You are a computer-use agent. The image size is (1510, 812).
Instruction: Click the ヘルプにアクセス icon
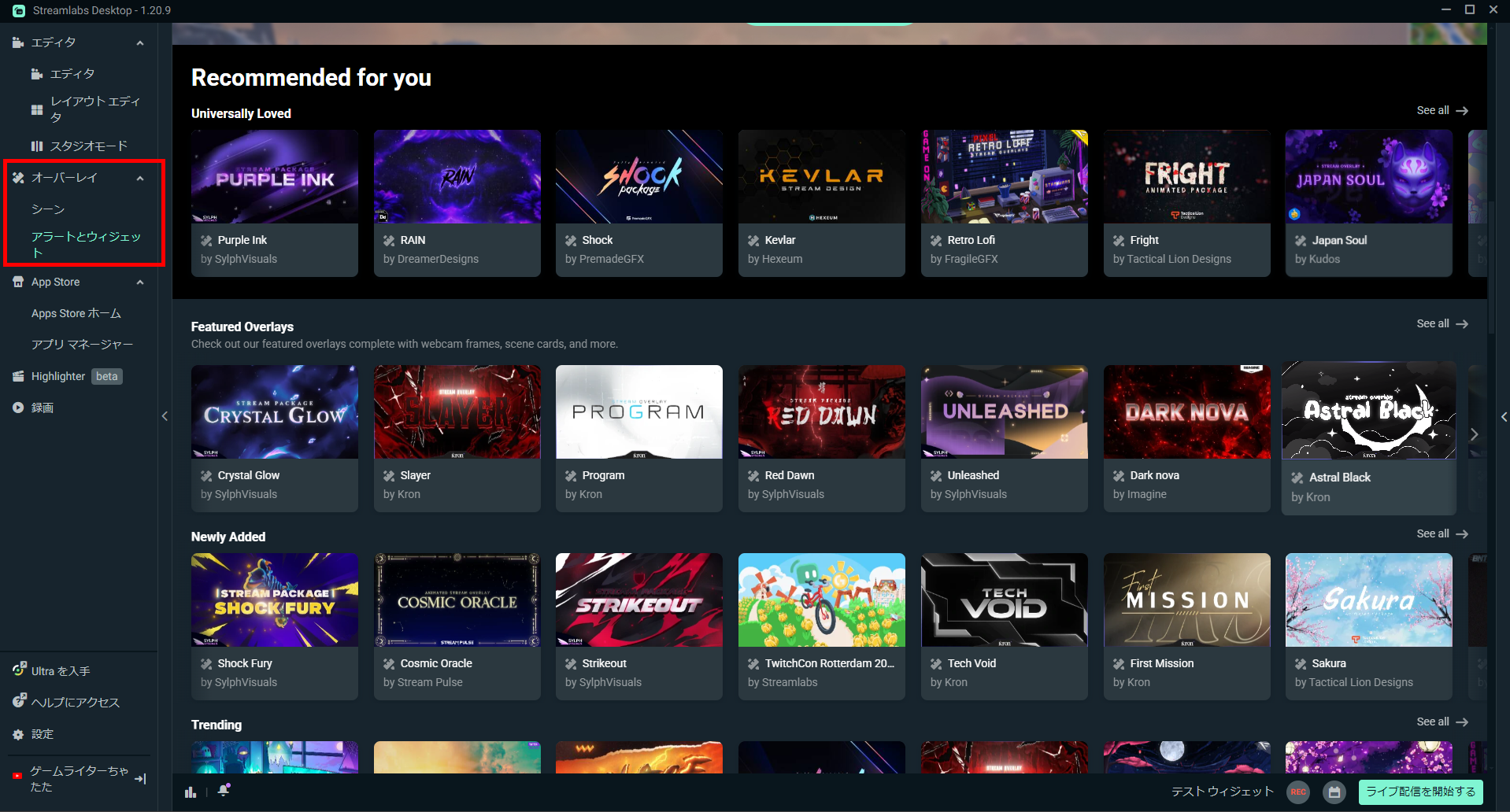tap(19, 700)
